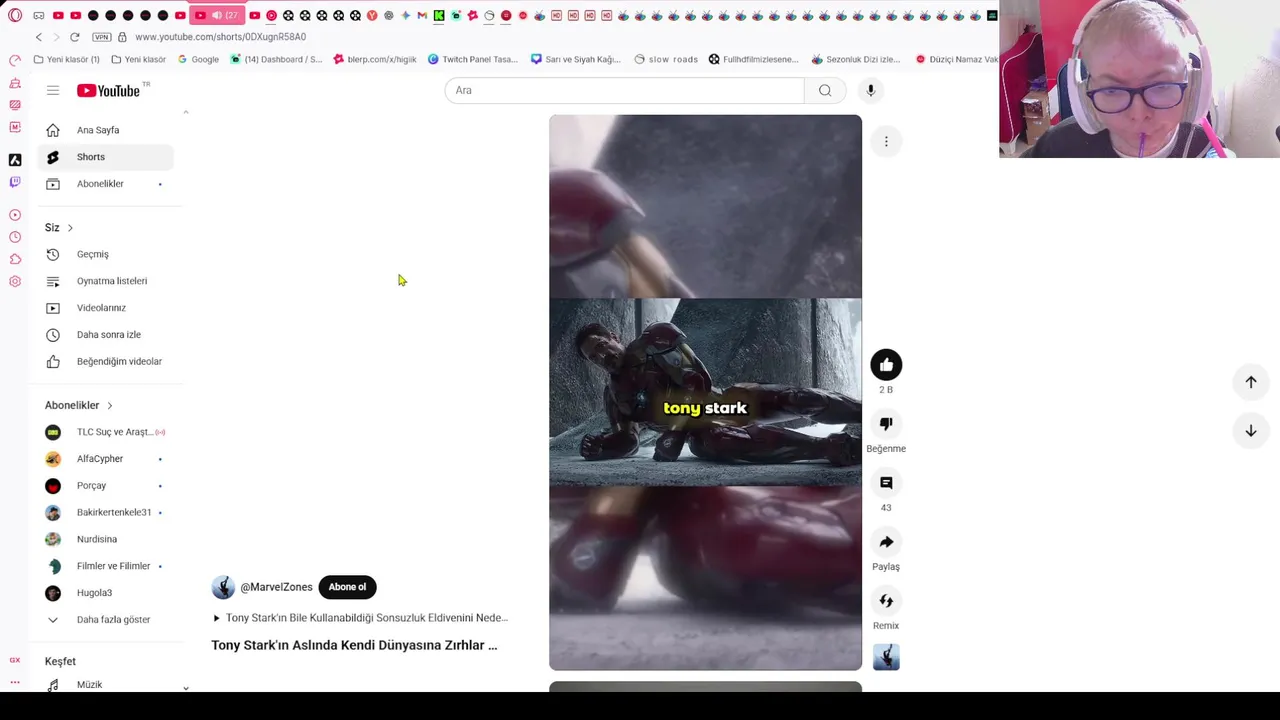Image resolution: width=1280 pixels, height=720 pixels.
Task: Open Daha sonra izle list
Action: [105, 335]
